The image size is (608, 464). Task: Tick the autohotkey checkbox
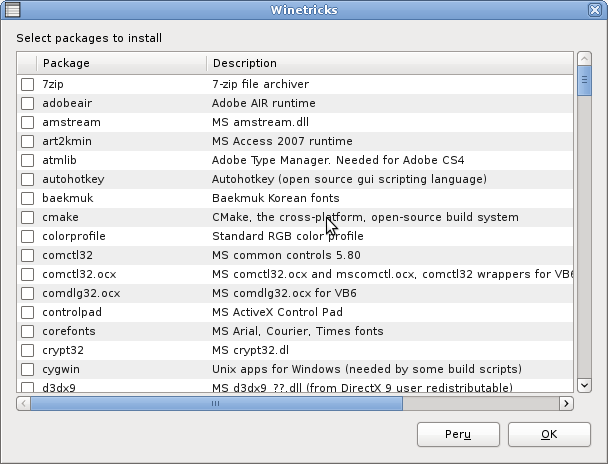28,180
